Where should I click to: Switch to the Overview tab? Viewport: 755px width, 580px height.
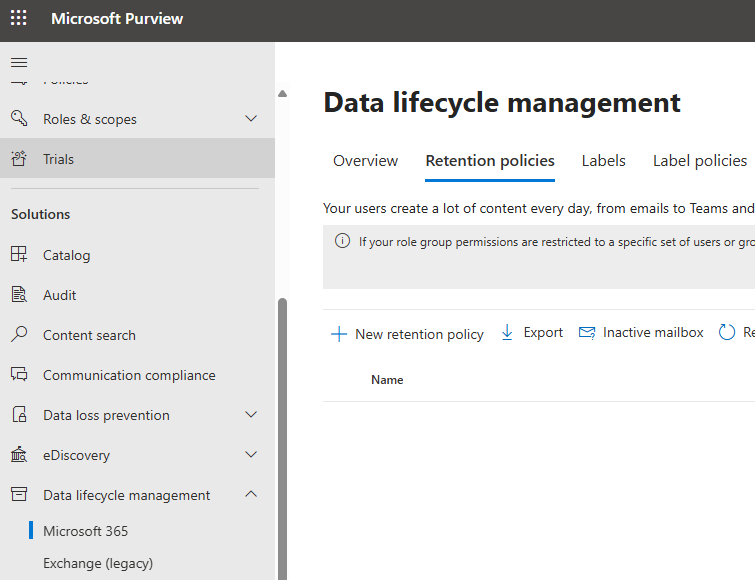coord(365,161)
